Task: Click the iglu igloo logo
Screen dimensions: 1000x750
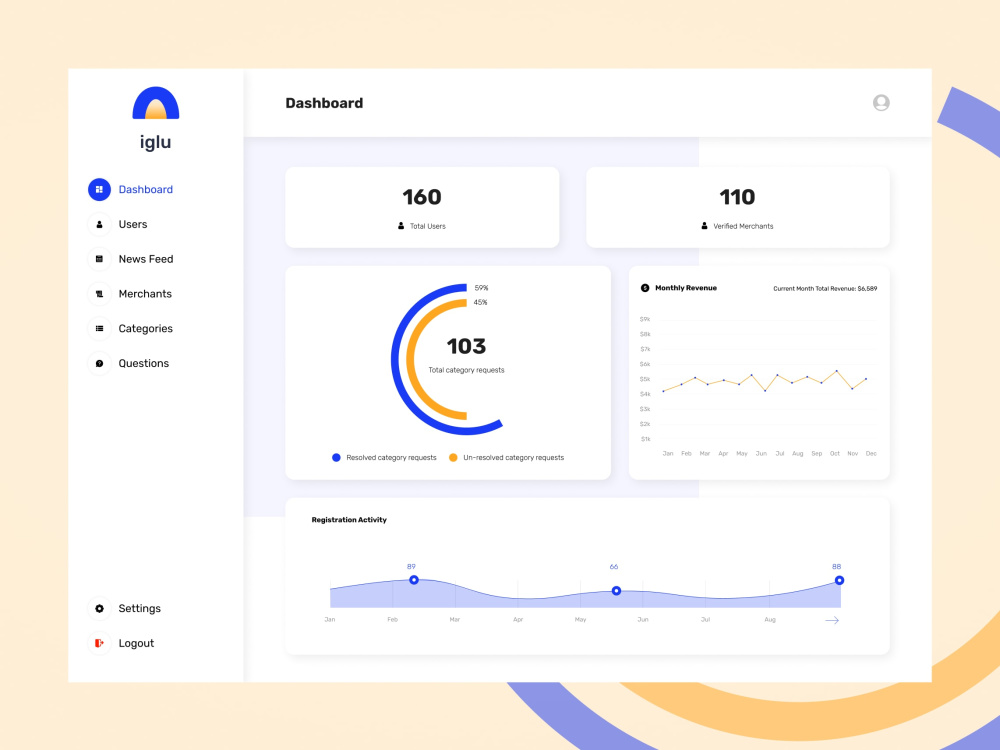Action: pos(156,103)
